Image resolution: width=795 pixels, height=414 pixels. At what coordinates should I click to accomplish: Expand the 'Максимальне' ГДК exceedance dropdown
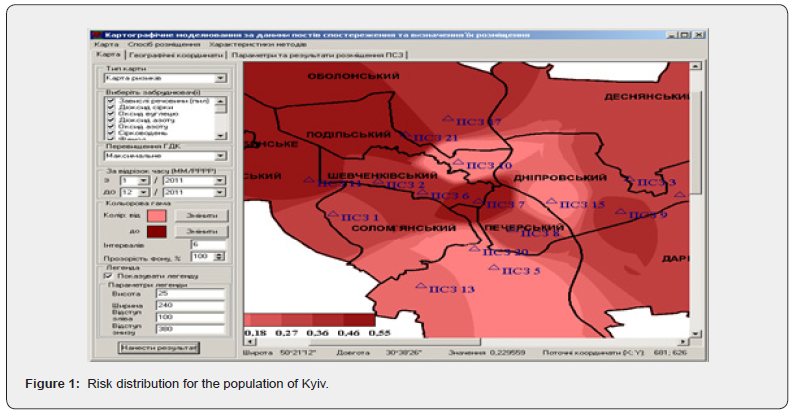coord(221,156)
